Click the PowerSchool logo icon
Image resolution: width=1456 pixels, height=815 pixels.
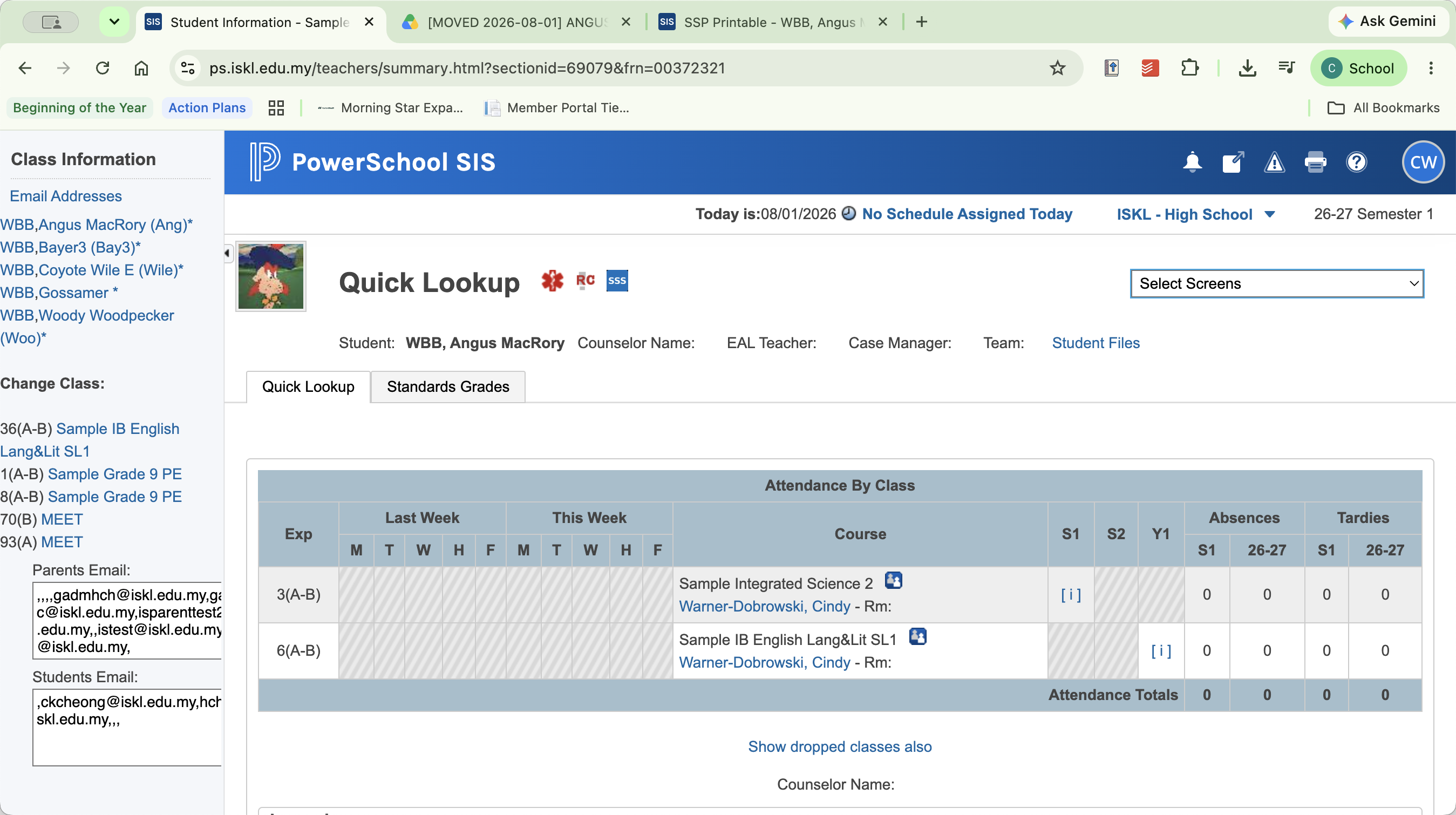coord(265,162)
